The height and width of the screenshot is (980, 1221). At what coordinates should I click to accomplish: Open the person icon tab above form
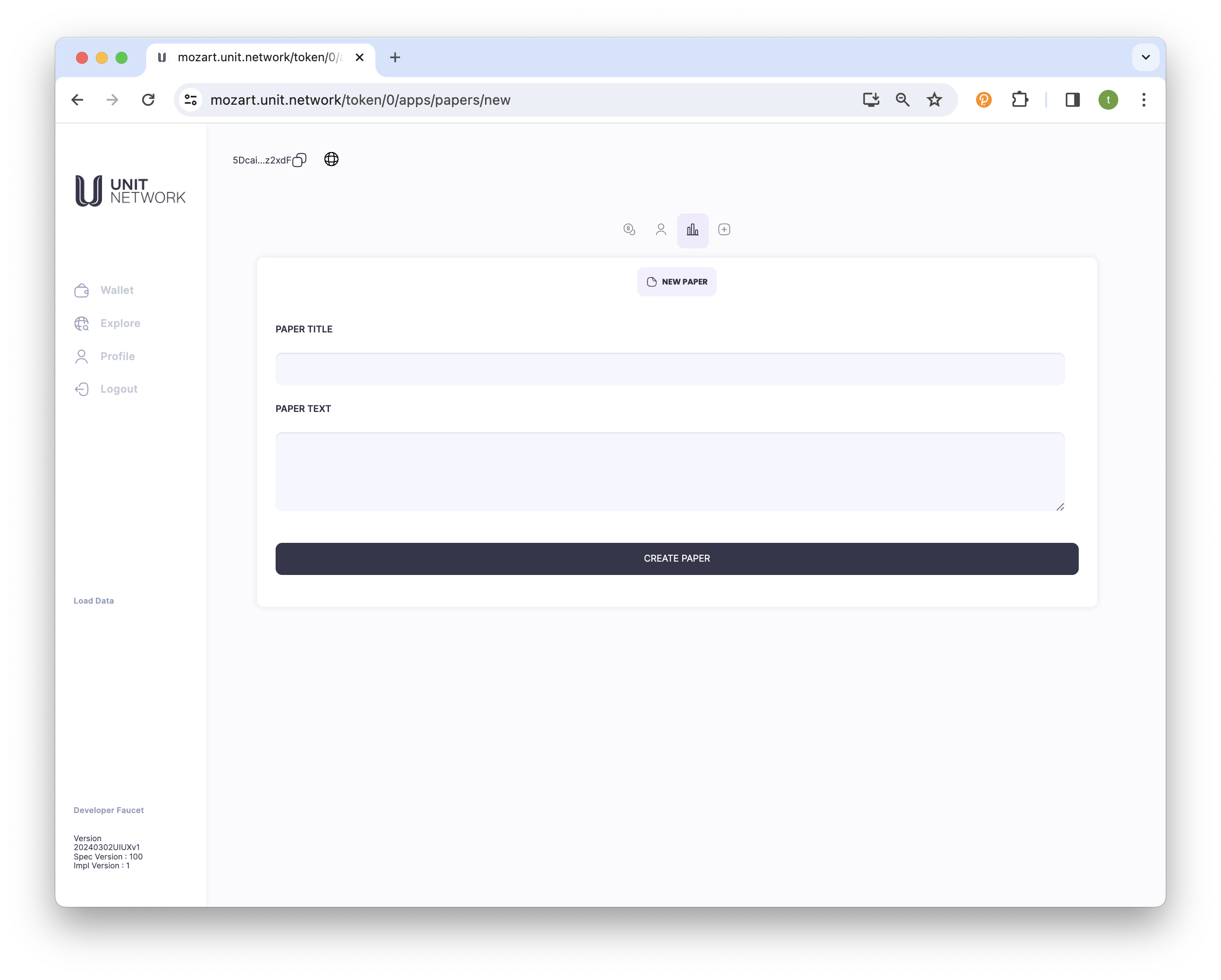point(660,229)
